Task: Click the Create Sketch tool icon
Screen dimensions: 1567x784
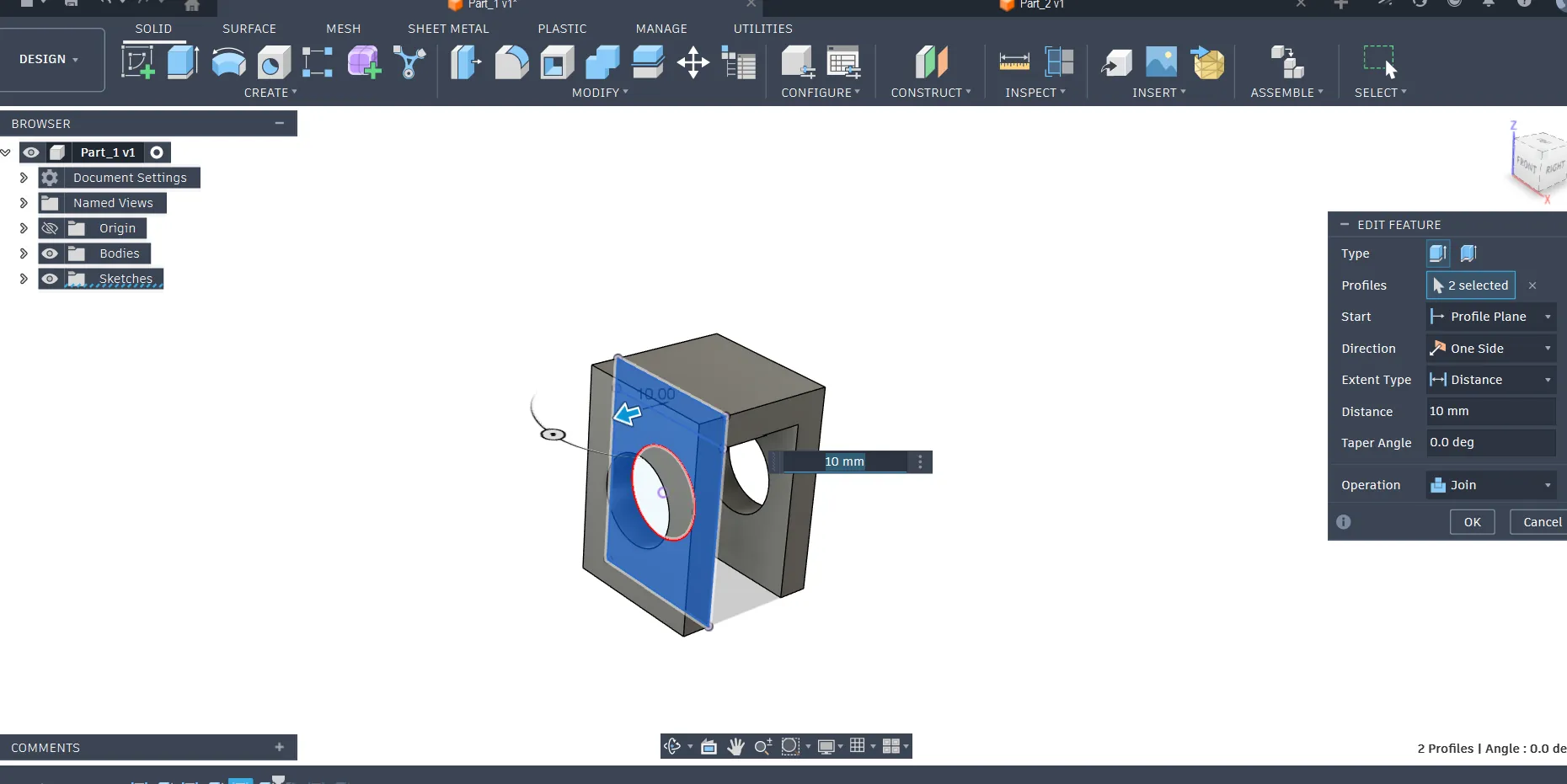Action: 138,62
